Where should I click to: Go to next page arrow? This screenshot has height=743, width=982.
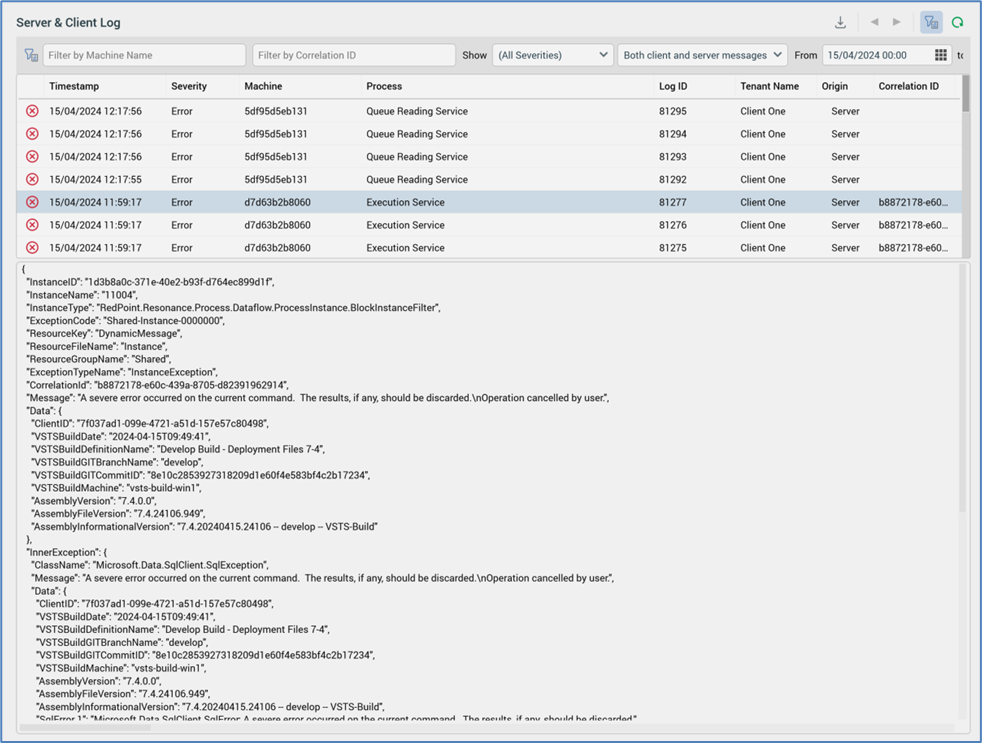(x=897, y=23)
